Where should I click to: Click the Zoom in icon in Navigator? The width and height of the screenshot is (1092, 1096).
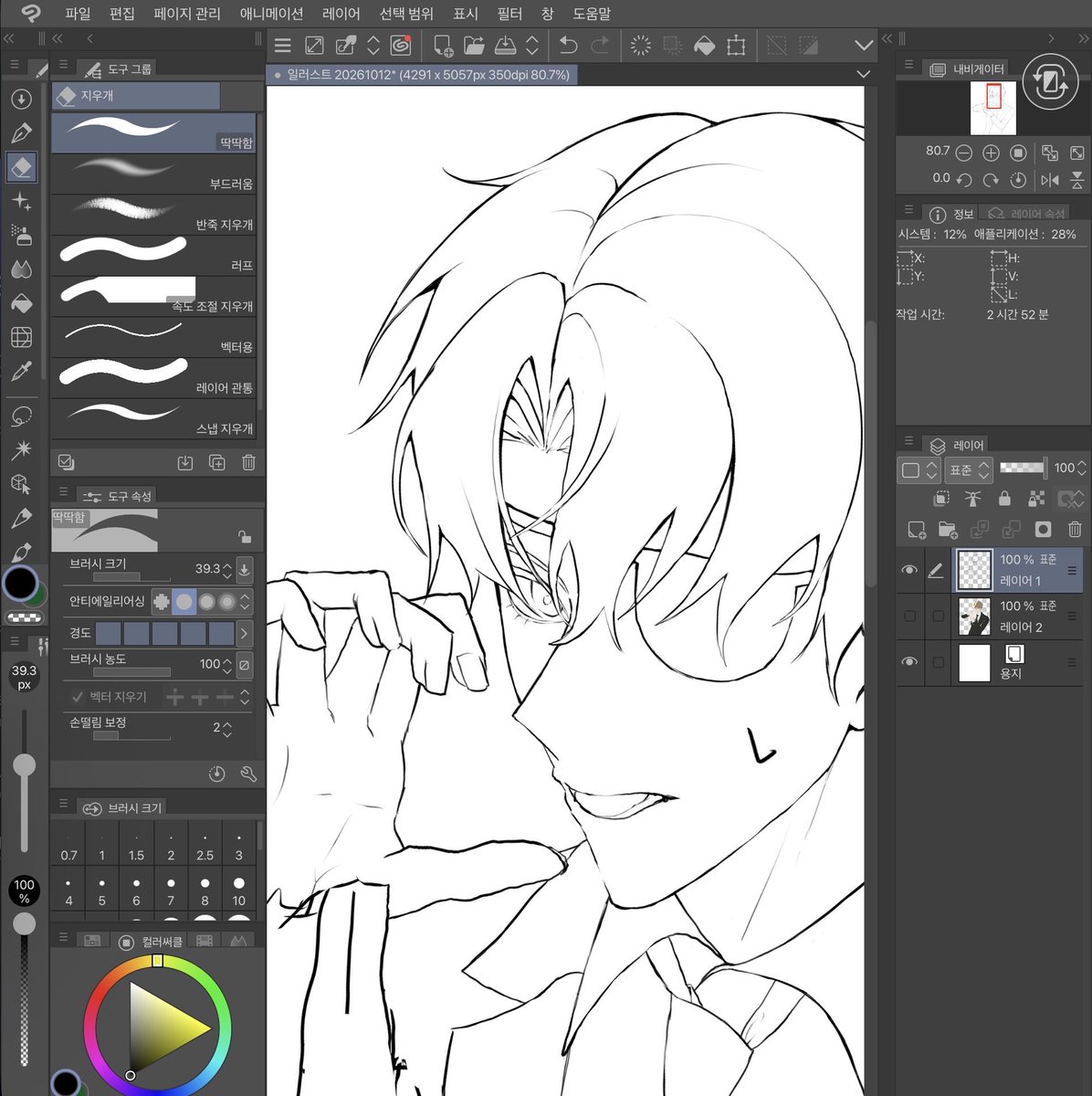(991, 153)
